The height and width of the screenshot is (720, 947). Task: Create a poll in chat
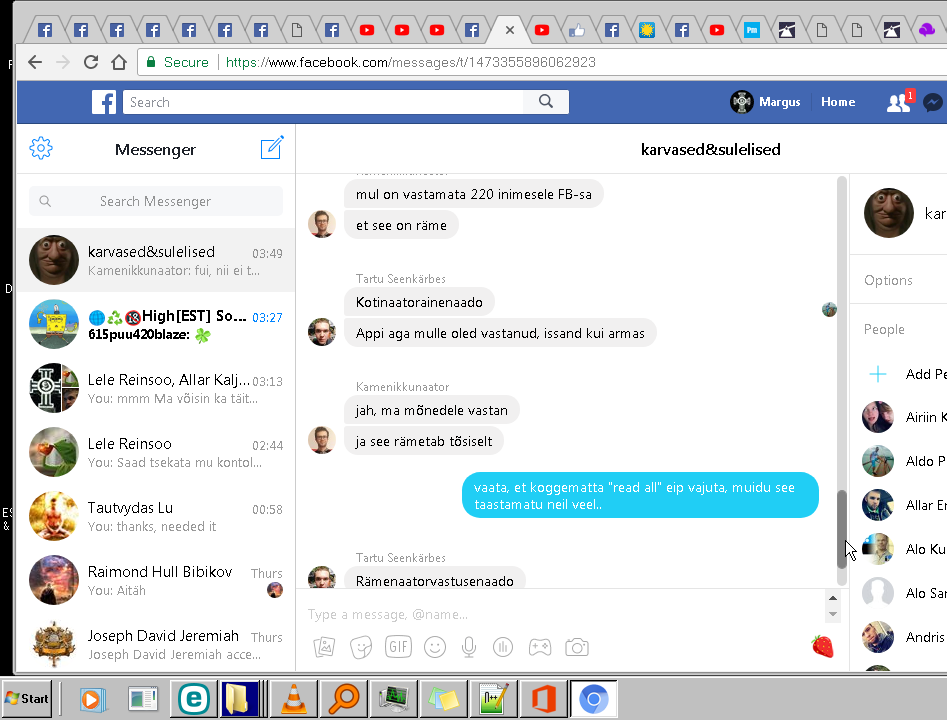pos(502,648)
